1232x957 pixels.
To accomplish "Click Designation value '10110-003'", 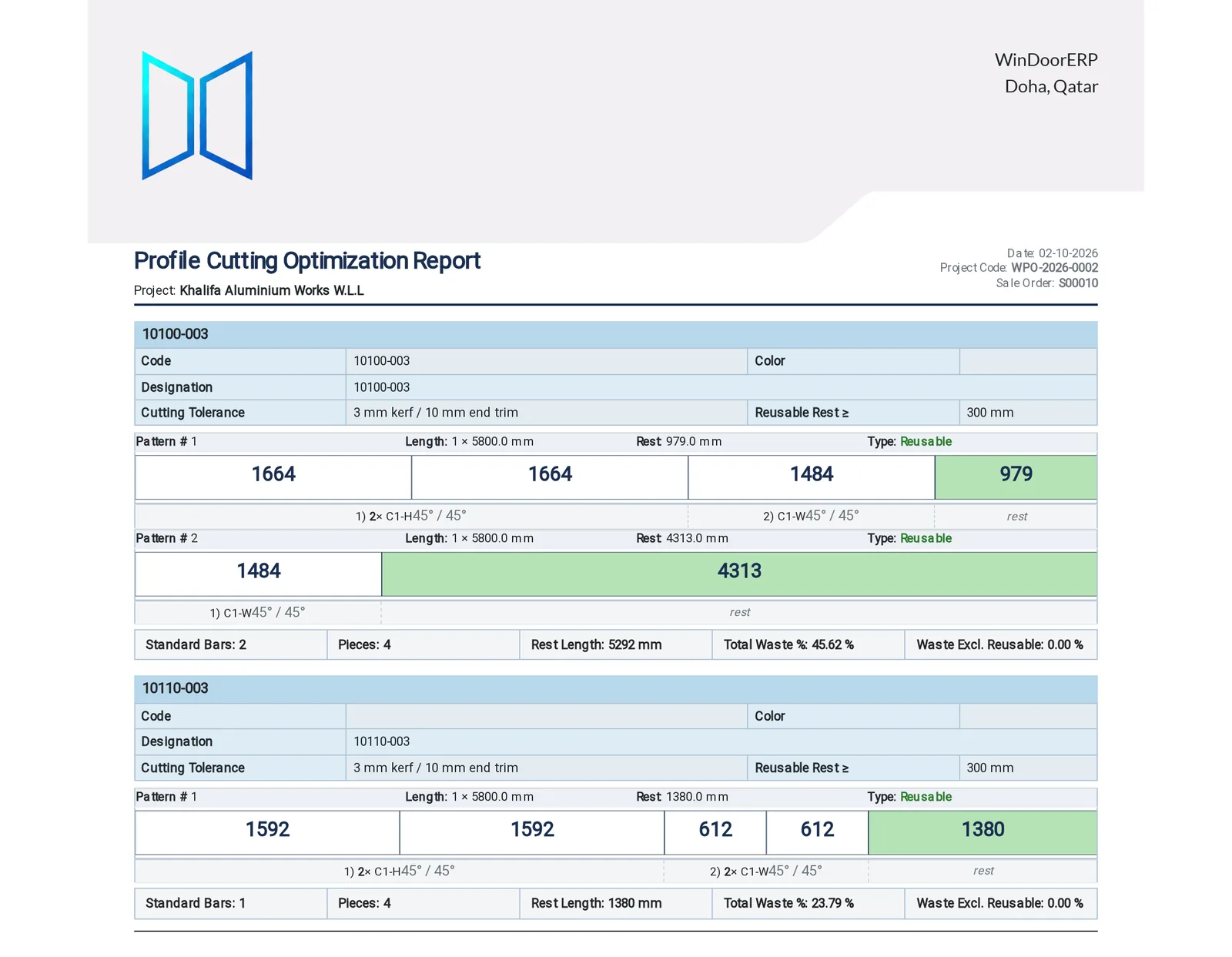I will click(x=381, y=741).
